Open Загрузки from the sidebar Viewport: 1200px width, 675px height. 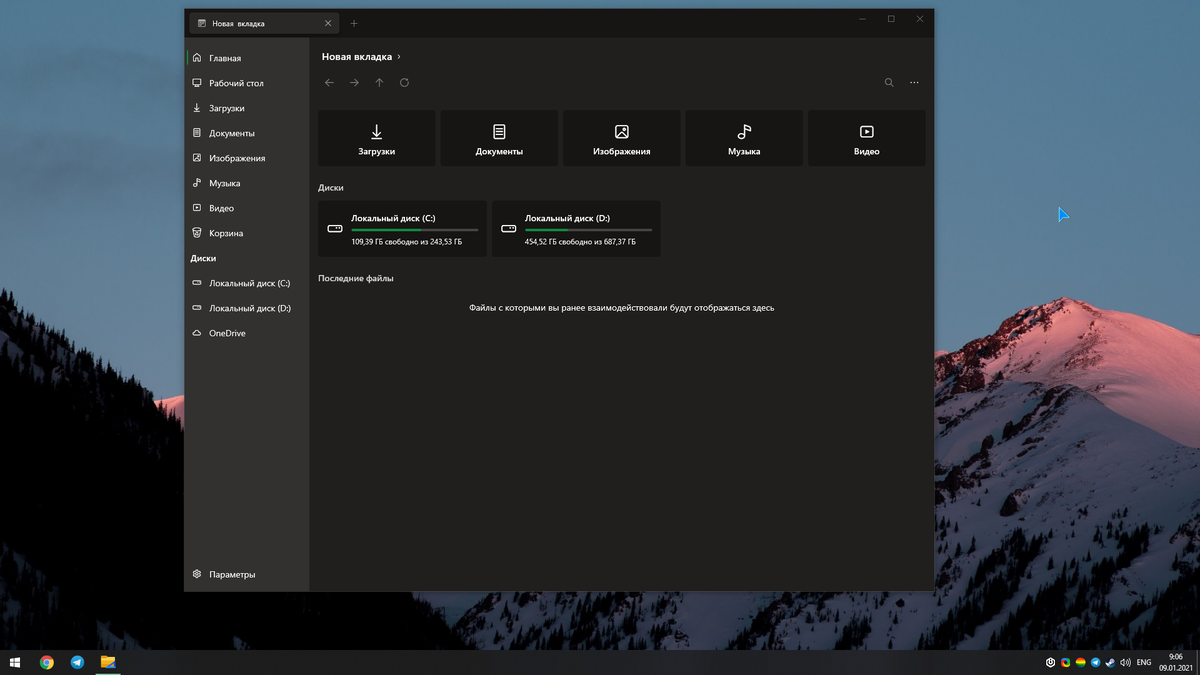pos(247,108)
